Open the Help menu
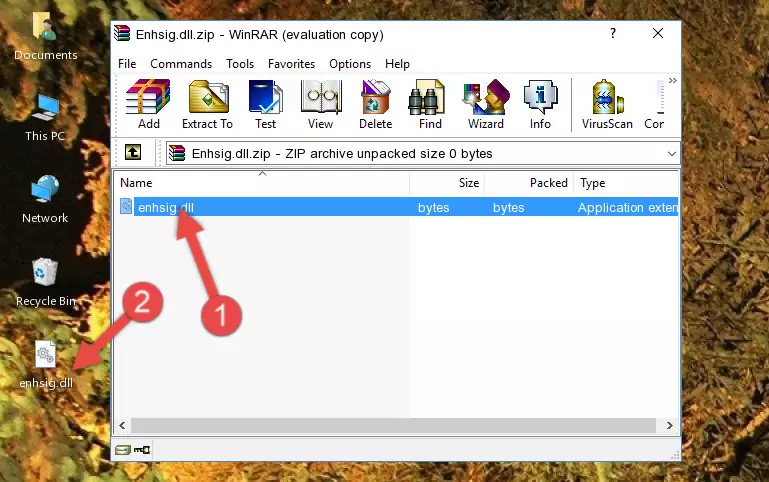The height and width of the screenshot is (482, 769). [397, 64]
